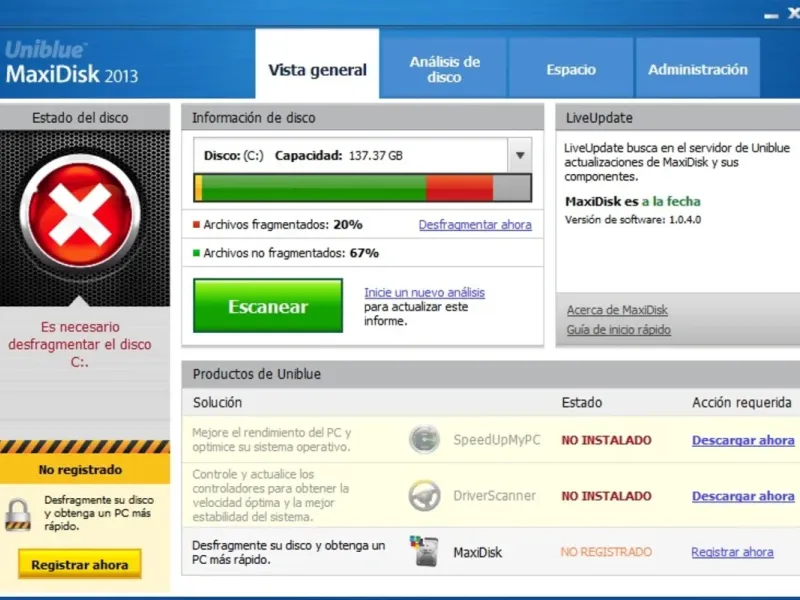Click the green segment of disk usage bar
Image resolution: width=800 pixels, height=600 pixels.
pos(314,188)
